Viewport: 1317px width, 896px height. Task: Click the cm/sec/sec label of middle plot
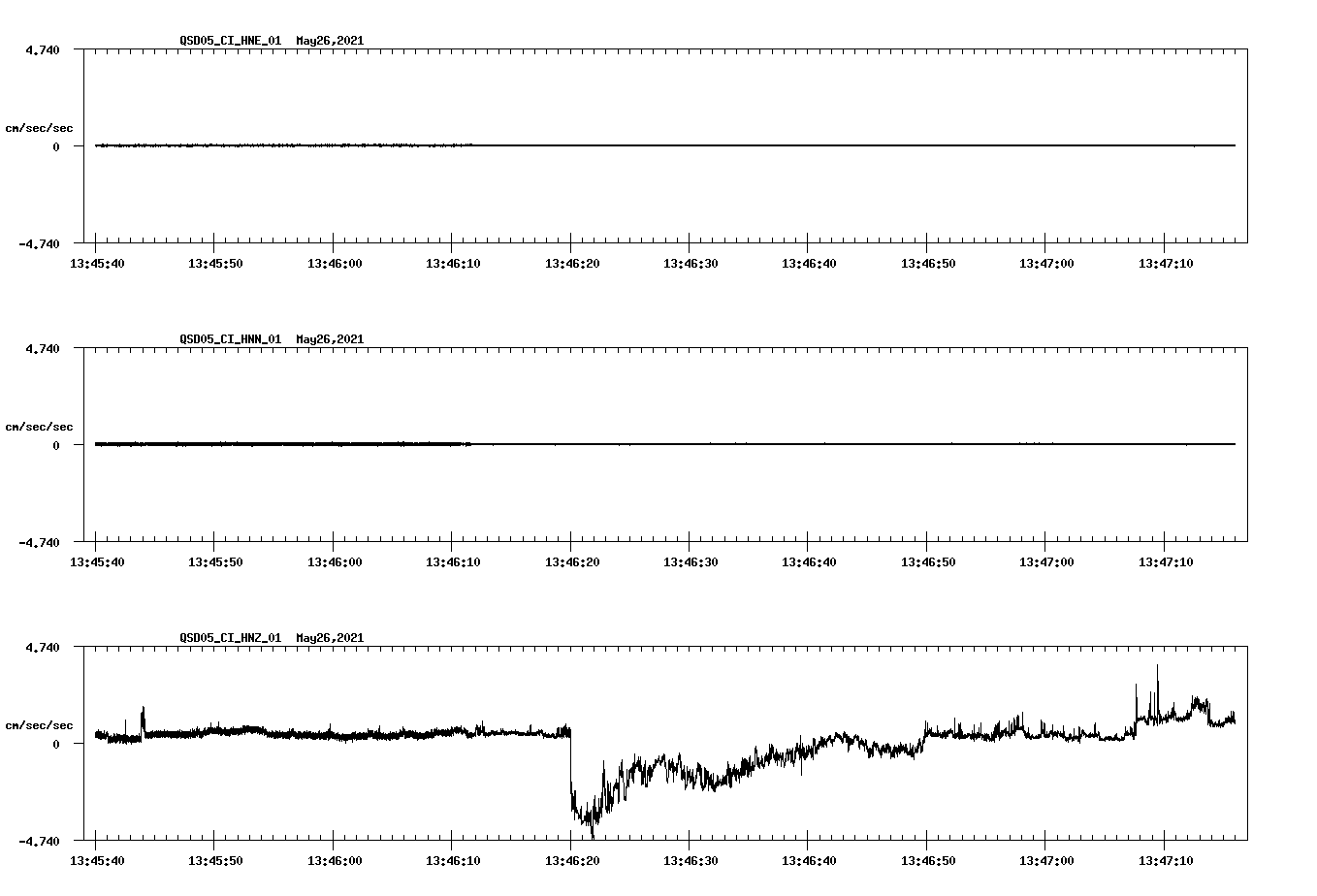pos(40,427)
